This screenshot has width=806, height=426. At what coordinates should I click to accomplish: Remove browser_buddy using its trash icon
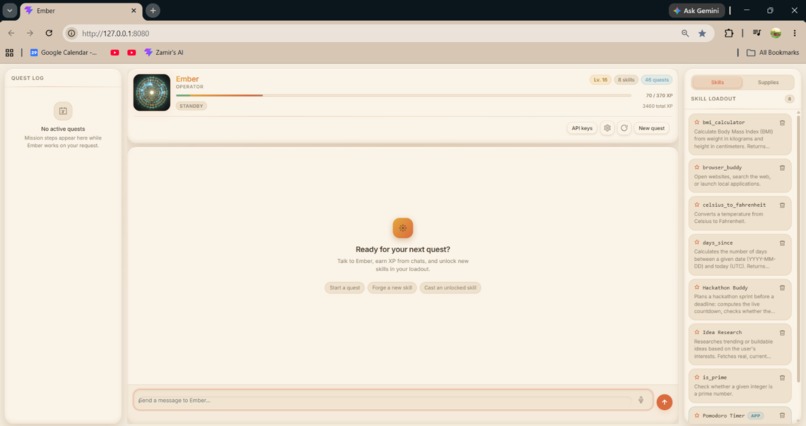[782, 168]
